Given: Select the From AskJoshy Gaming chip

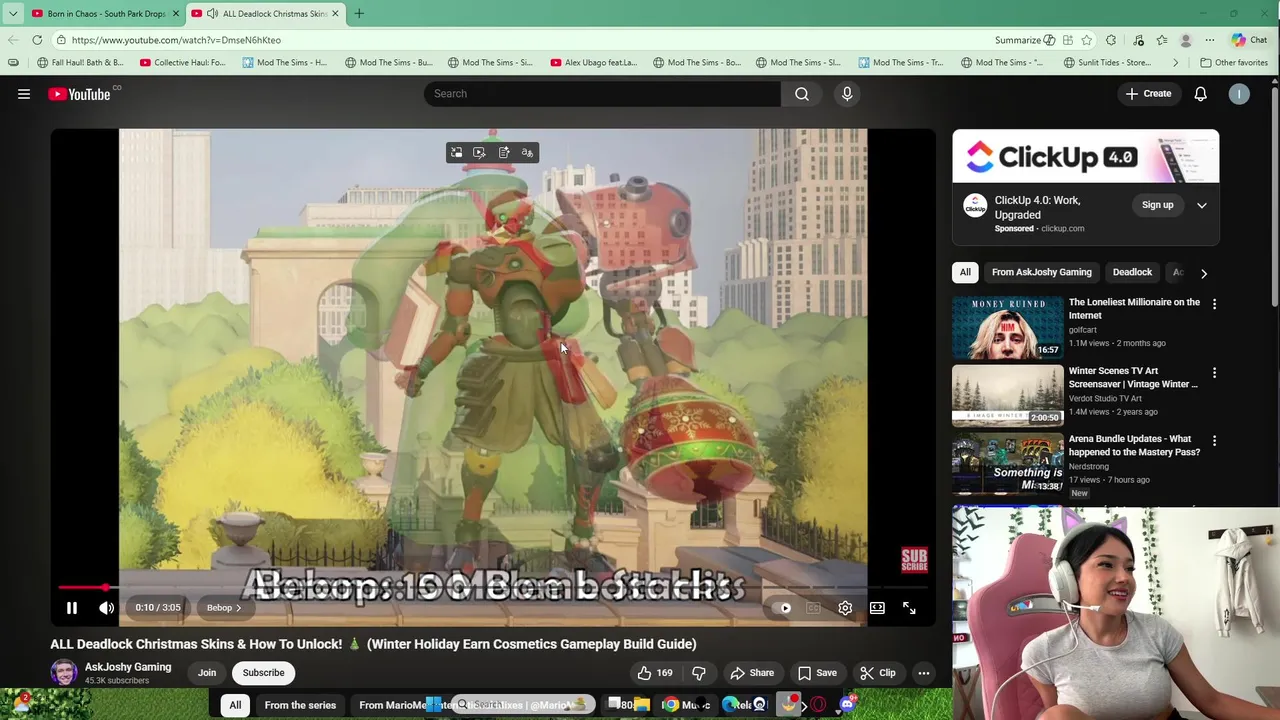Looking at the screenshot, I should [1042, 272].
